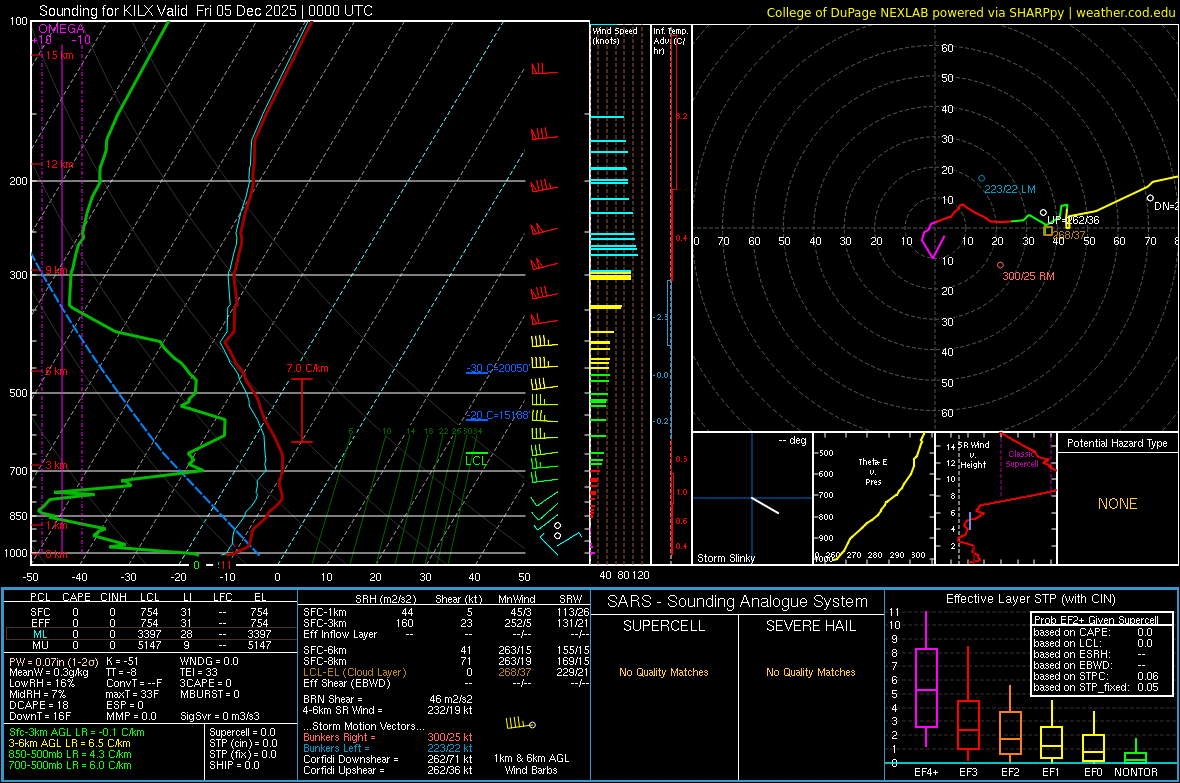
Task: Click the brown '268/37' hodograph label
Action: click(1069, 235)
